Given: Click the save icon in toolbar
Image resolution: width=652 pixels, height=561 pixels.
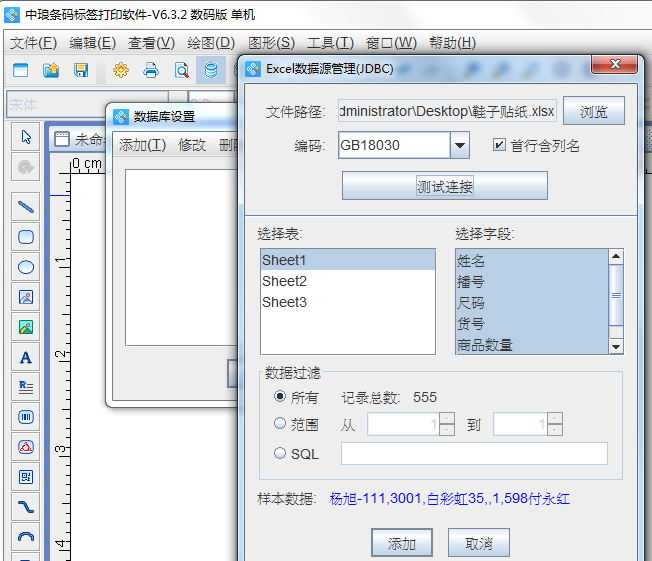Looking at the screenshot, I should [x=81, y=70].
